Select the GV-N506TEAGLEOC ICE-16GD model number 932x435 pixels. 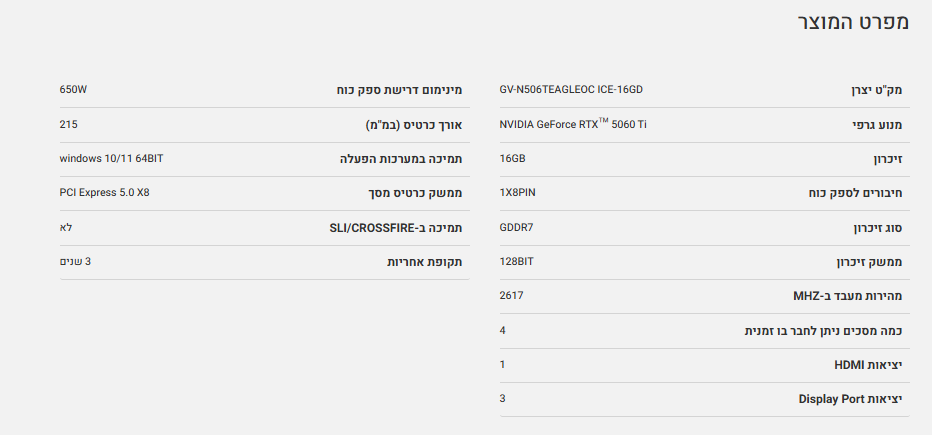tap(570, 90)
